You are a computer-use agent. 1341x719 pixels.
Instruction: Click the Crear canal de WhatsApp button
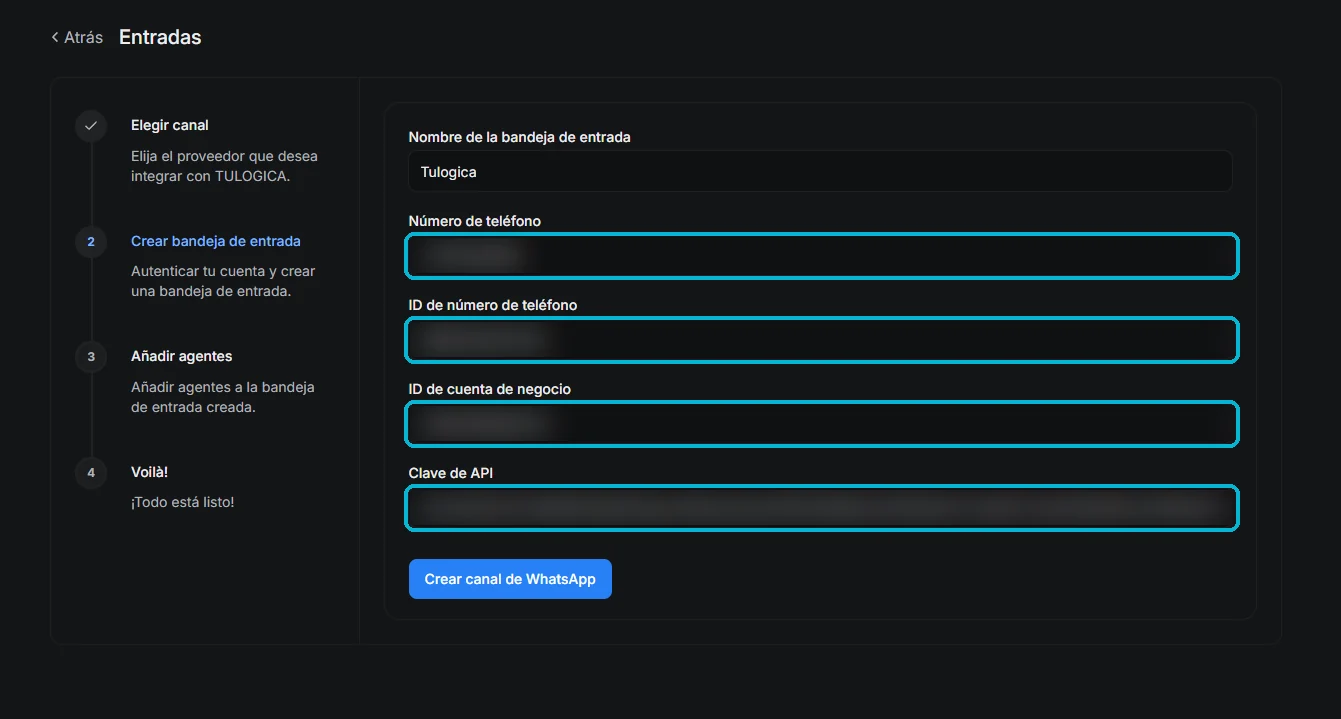(510, 579)
